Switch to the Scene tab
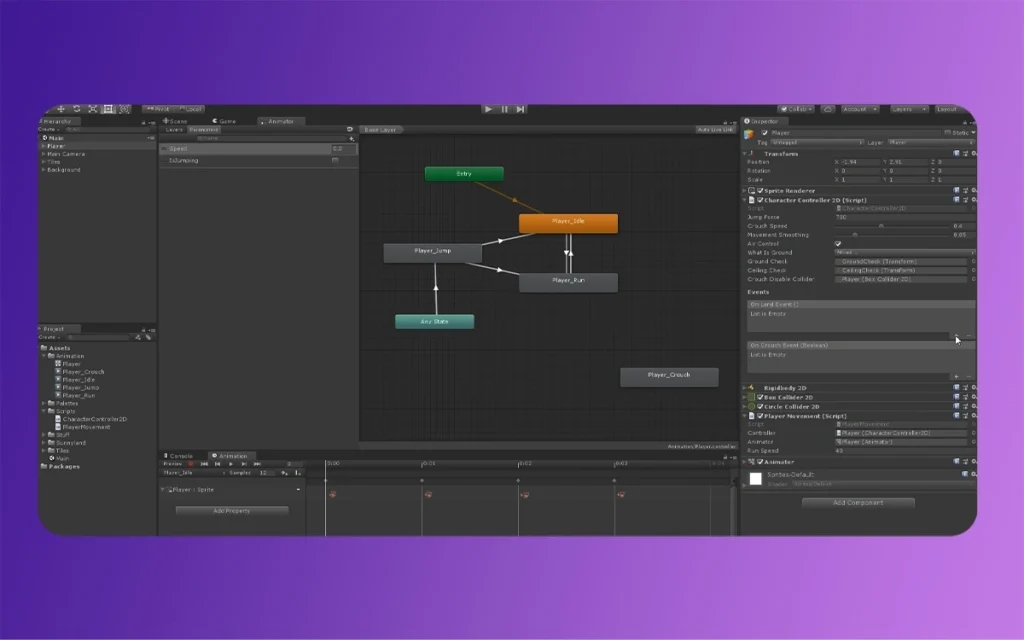The image size is (1024, 640). click(x=177, y=121)
